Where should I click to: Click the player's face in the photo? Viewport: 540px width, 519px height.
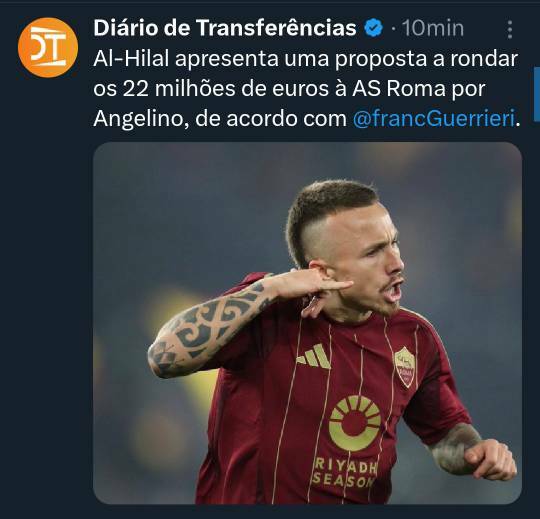tap(365, 262)
